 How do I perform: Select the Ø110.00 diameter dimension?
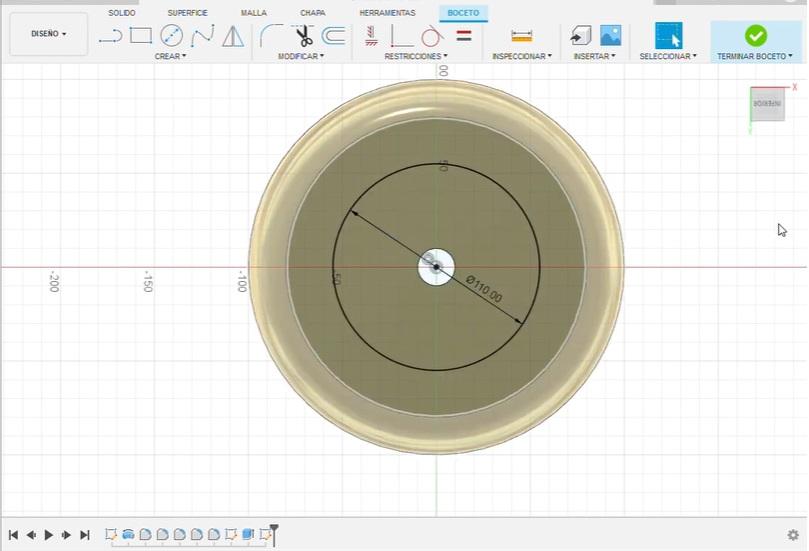pyautogui.click(x=483, y=289)
